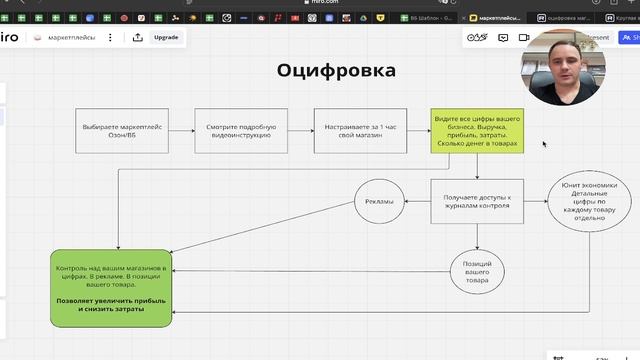Screen dimensions: 640x360
Task: Select the Настраиваете за 1 час box
Action: click(360, 131)
